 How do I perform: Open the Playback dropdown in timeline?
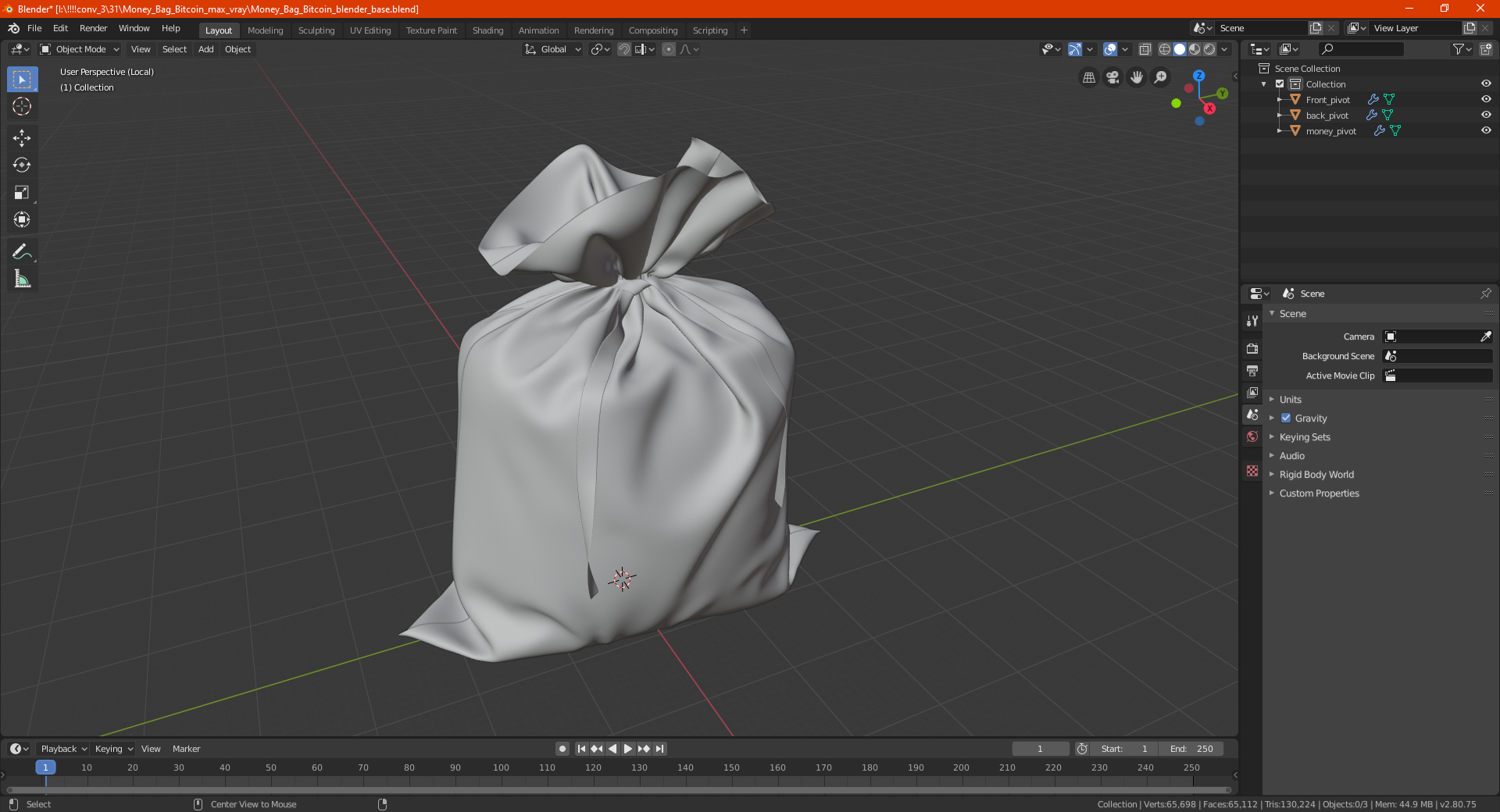click(63, 749)
